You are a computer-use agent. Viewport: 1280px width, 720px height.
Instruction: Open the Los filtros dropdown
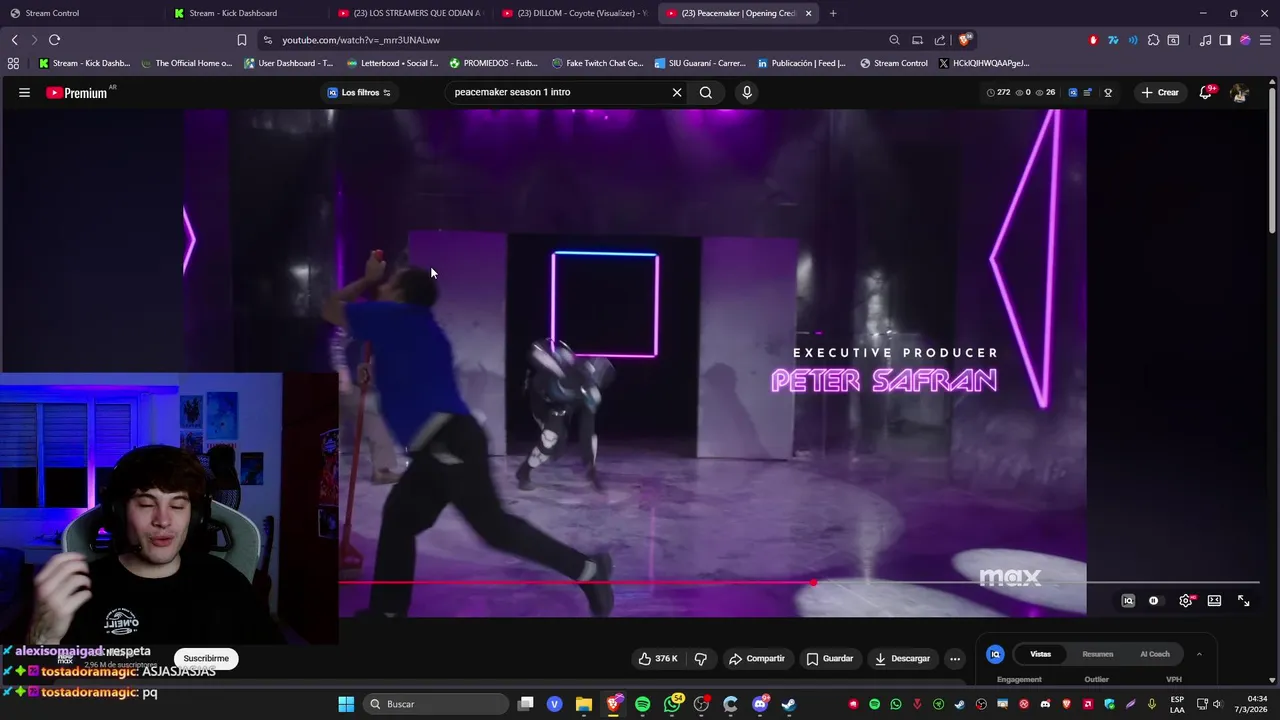[x=360, y=92]
